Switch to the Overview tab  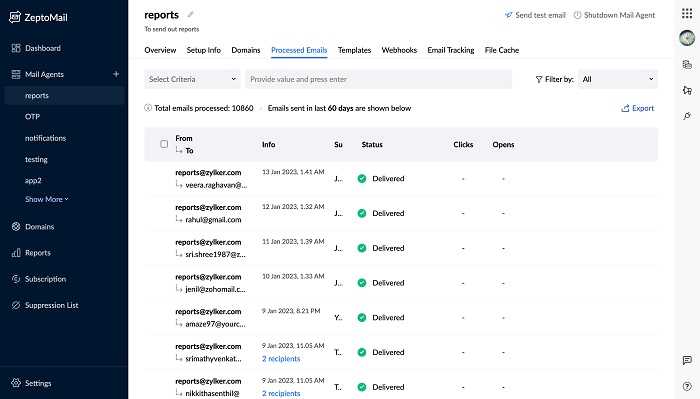coord(160,50)
